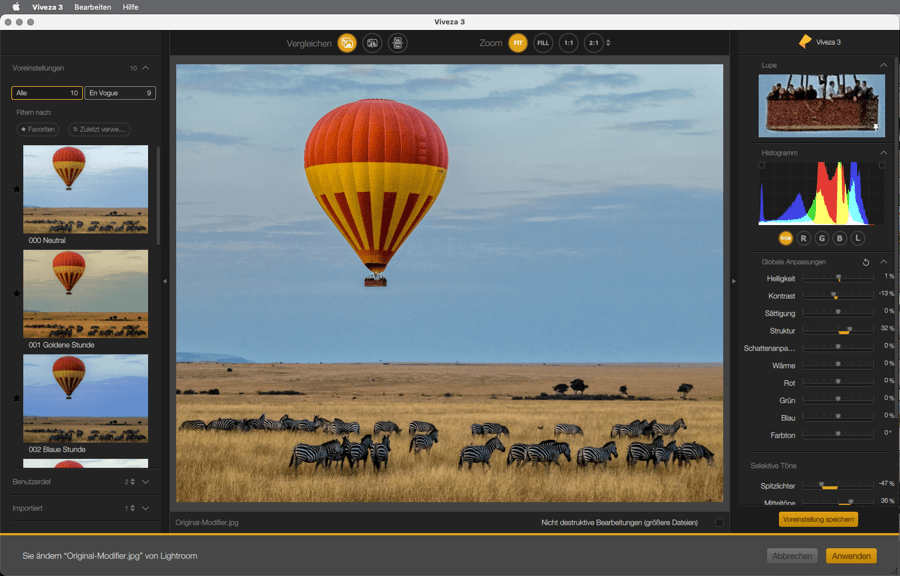
Task: Set zoom to 2:1
Action: click(x=593, y=43)
